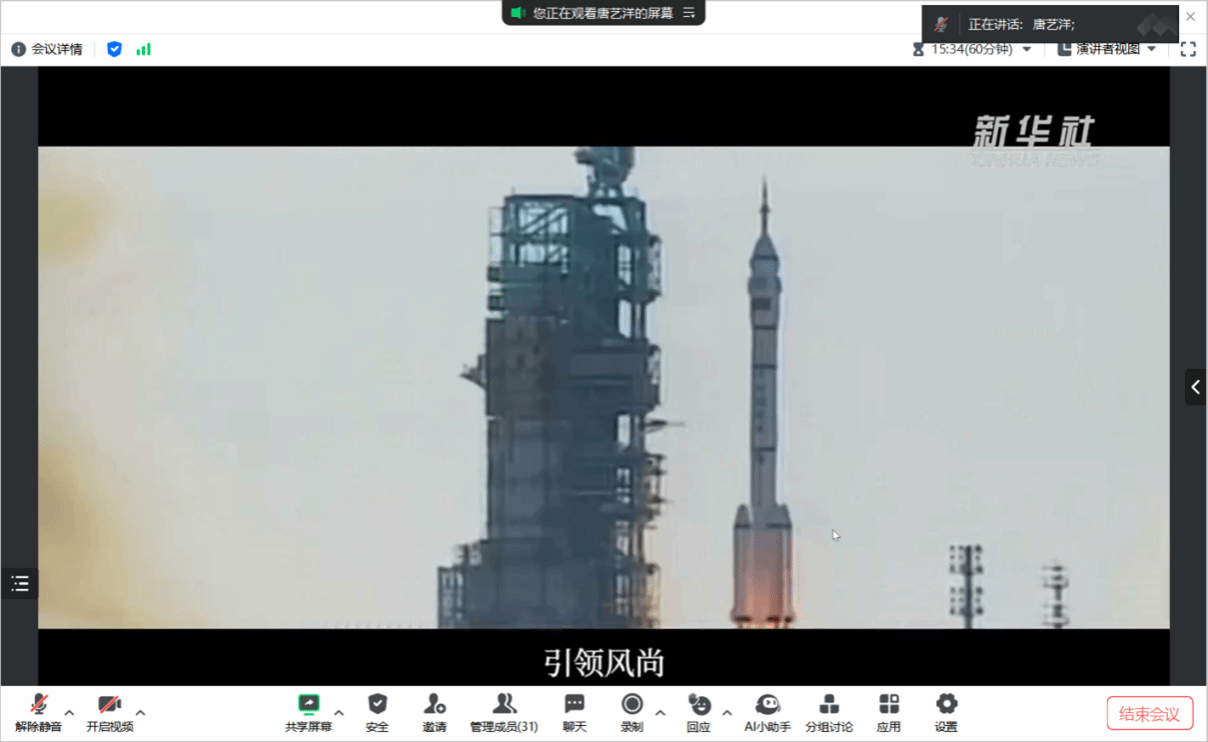The width and height of the screenshot is (1208, 742).
Task: Click the 共享屏幕 share screen icon
Action: point(308,713)
